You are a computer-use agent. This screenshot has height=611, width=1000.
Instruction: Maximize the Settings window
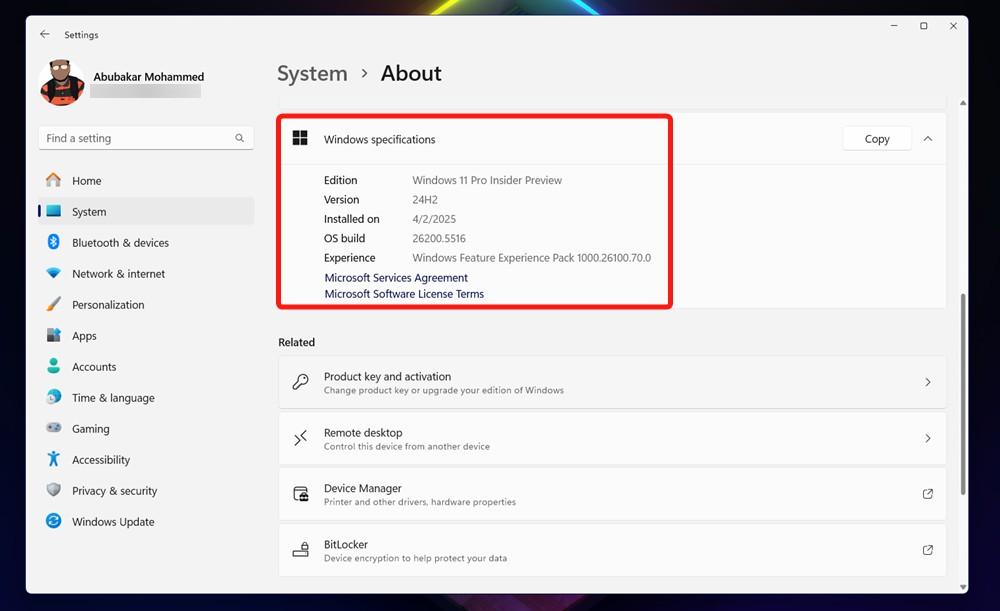pos(923,26)
